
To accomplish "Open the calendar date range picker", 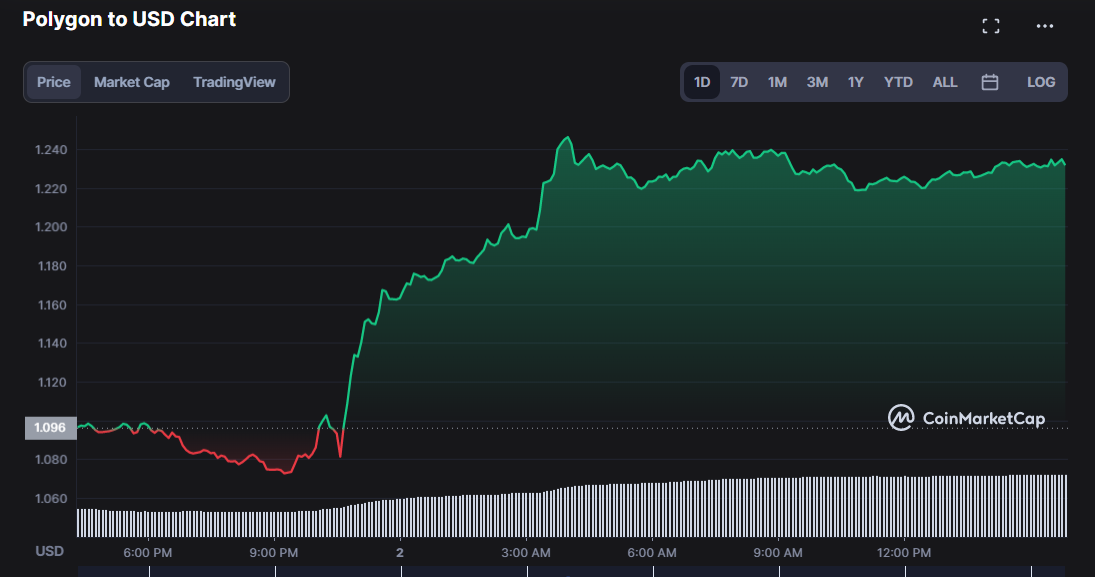I will point(990,82).
